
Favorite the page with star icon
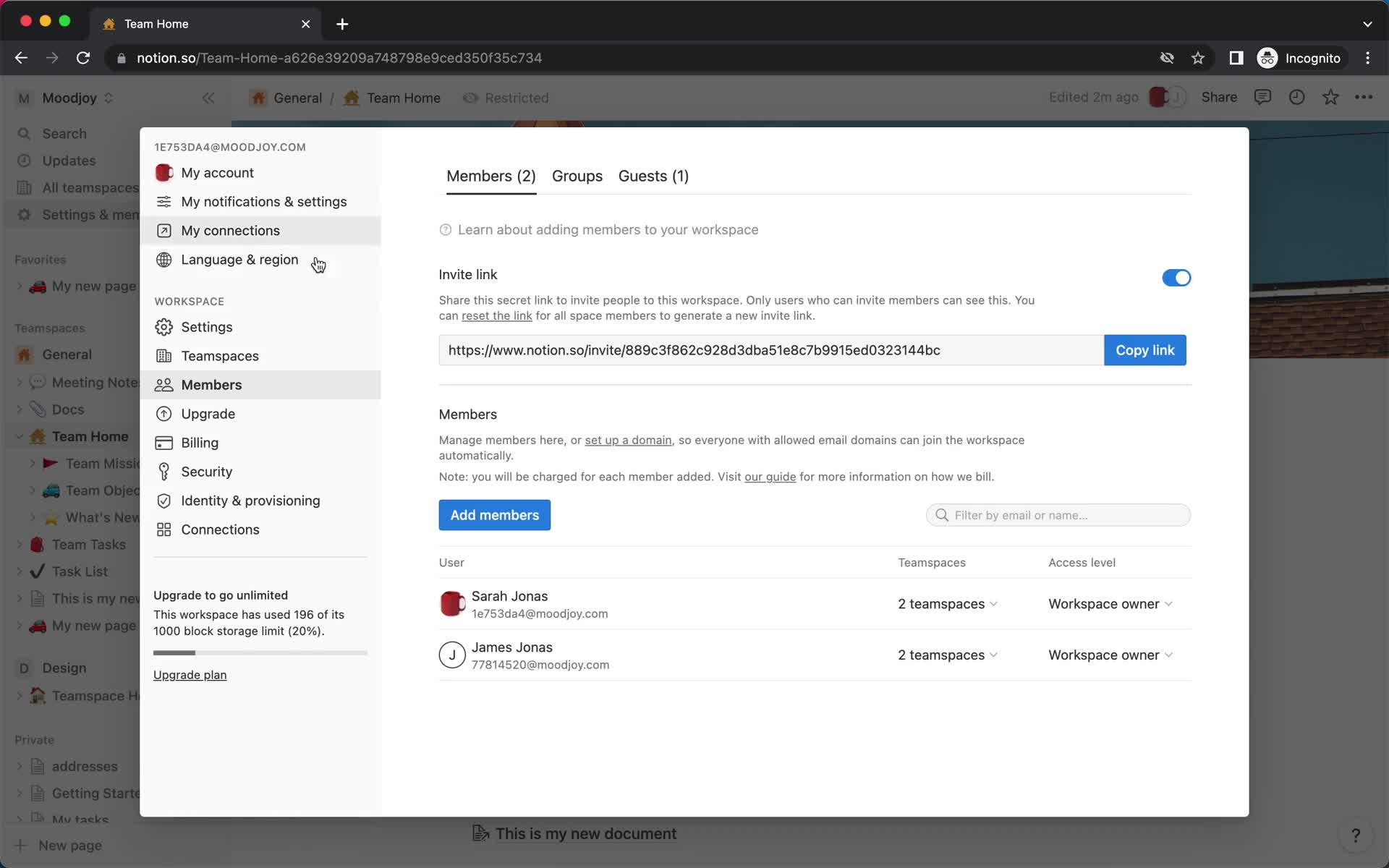[x=1330, y=97]
